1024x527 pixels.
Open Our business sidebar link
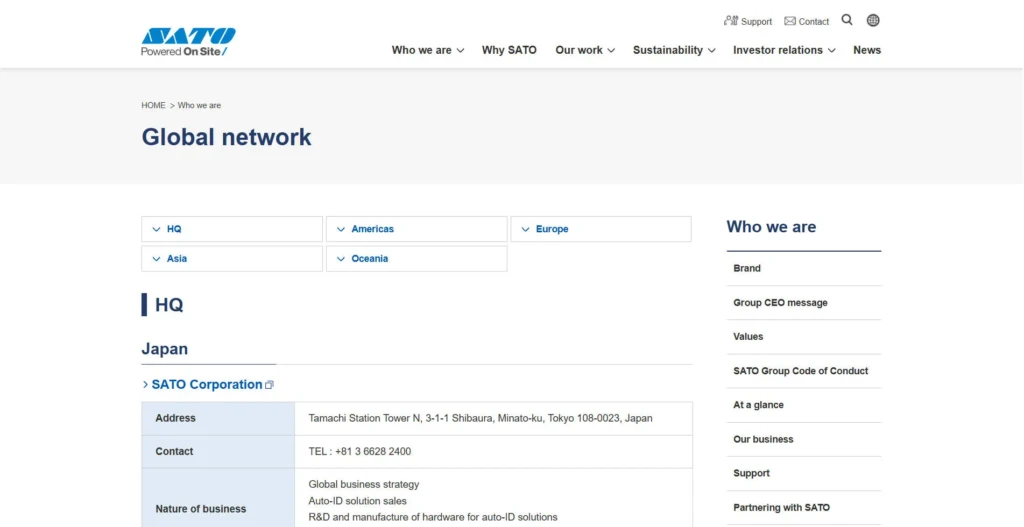click(x=804, y=439)
